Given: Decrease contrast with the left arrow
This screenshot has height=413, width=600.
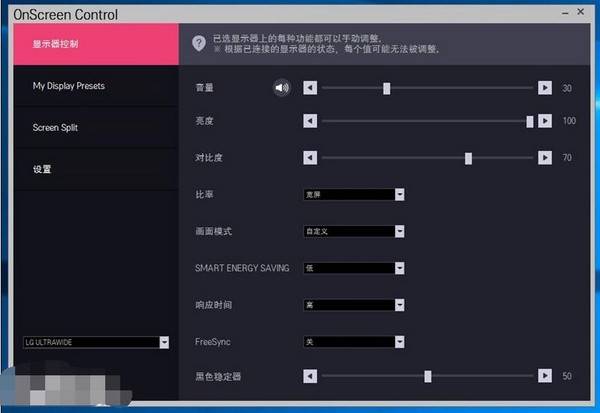Looking at the screenshot, I should click(x=310, y=158).
